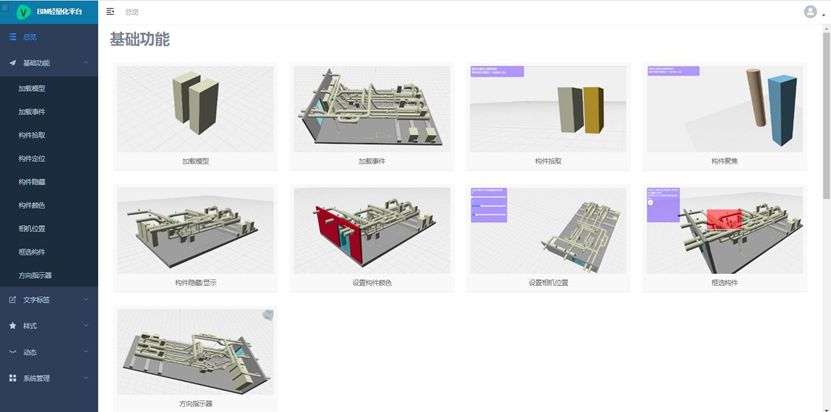Image resolution: width=831 pixels, height=412 pixels.
Task: Open 构件定位 in the sidebar submenu
Action: click(32, 158)
